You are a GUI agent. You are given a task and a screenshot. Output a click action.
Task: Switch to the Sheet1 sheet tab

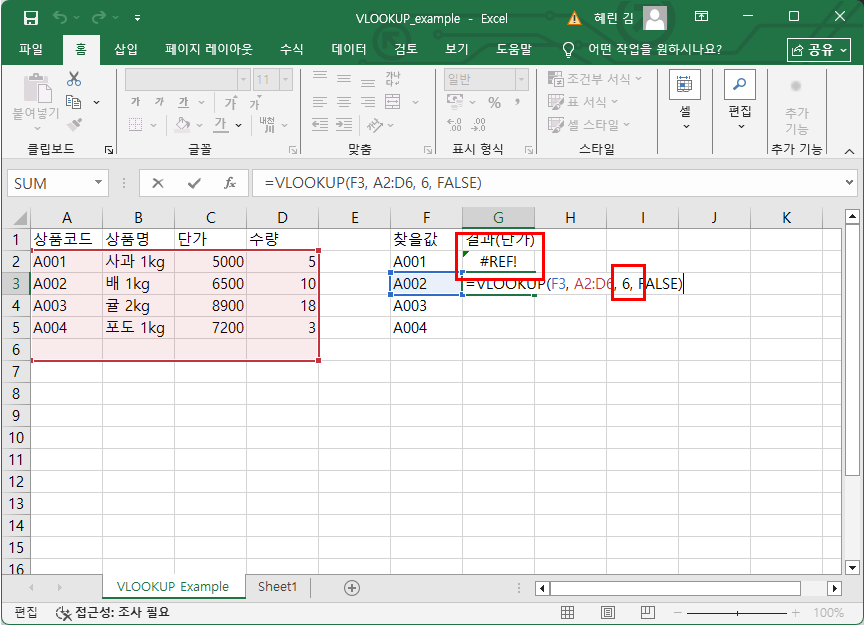[x=277, y=587]
